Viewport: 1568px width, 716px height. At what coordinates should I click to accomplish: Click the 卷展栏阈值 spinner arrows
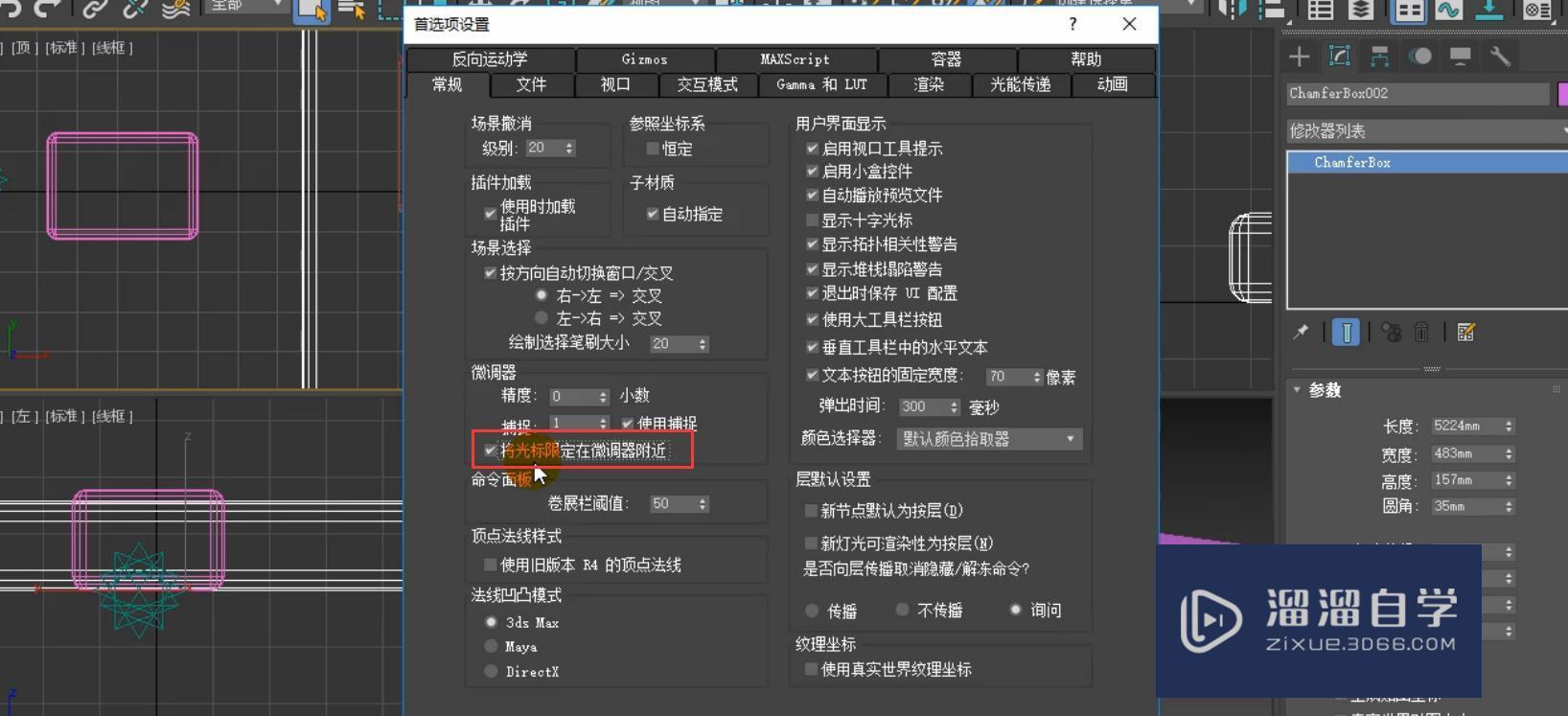tap(703, 504)
